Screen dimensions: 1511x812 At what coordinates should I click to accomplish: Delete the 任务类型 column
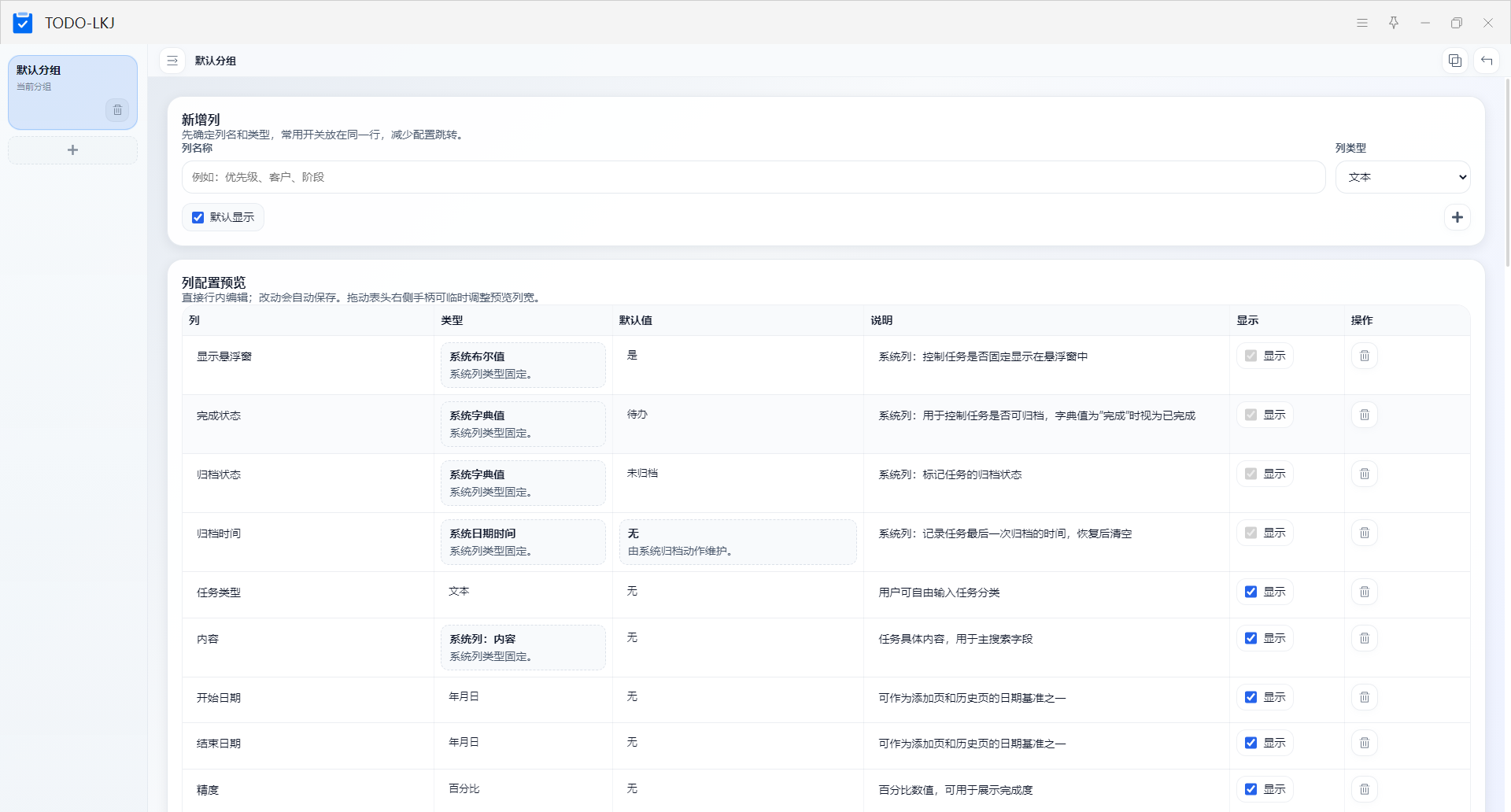[x=1365, y=592]
